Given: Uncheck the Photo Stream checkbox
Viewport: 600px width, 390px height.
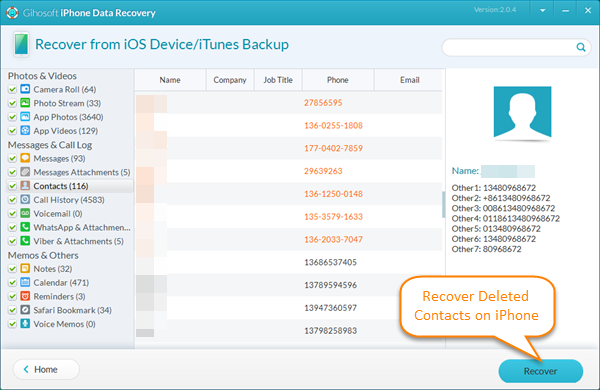Looking at the screenshot, I should click(x=12, y=103).
